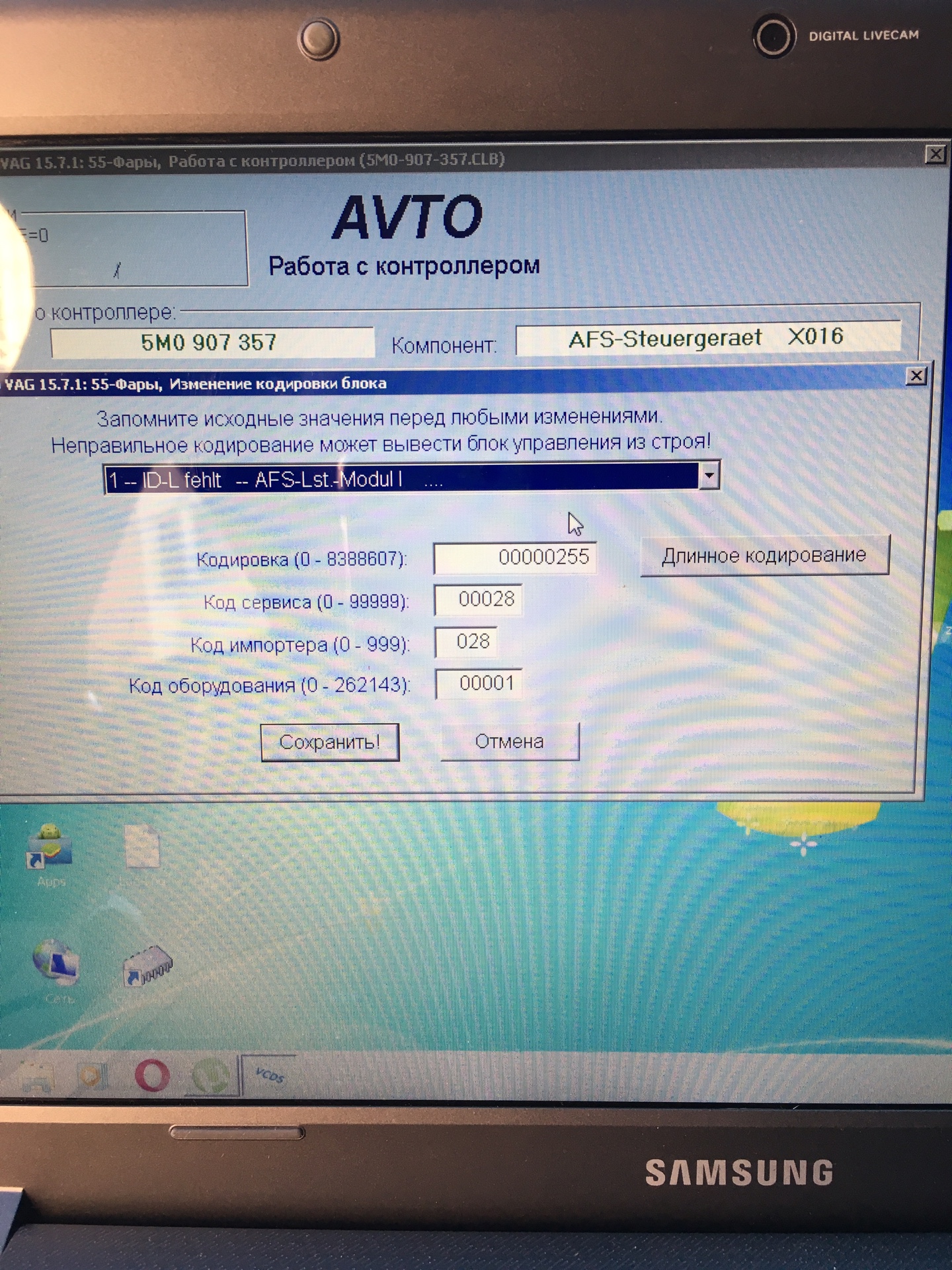Click the Длинное кодирование button
The width and height of the screenshot is (952, 1270).
[x=764, y=556]
